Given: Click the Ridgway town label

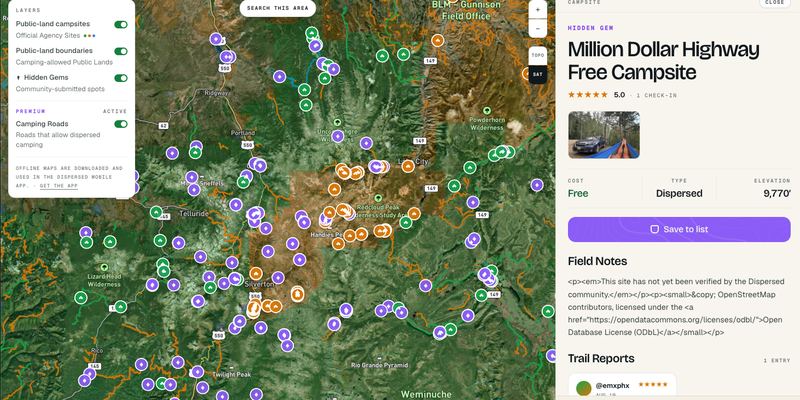Looking at the screenshot, I should 216,93.
